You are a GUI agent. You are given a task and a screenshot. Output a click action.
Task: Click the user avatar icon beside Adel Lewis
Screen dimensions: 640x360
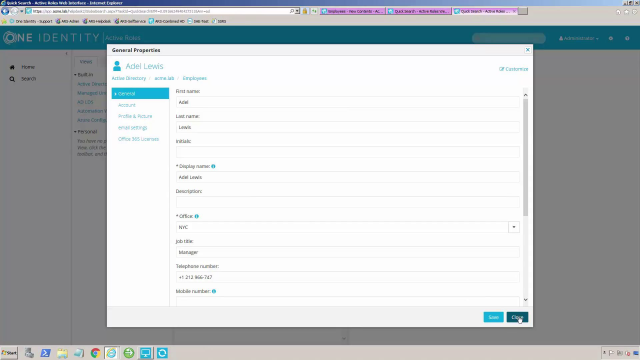tap(117, 66)
